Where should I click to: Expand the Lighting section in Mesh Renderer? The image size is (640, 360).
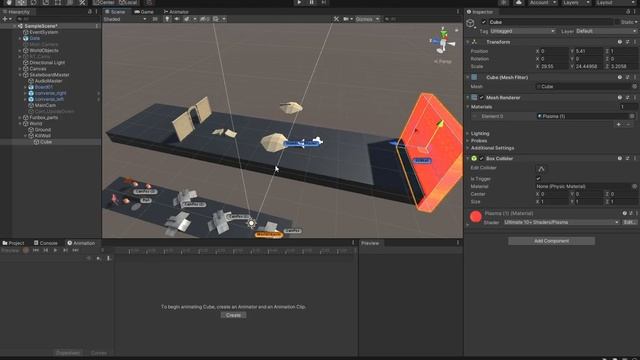pyautogui.click(x=480, y=133)
